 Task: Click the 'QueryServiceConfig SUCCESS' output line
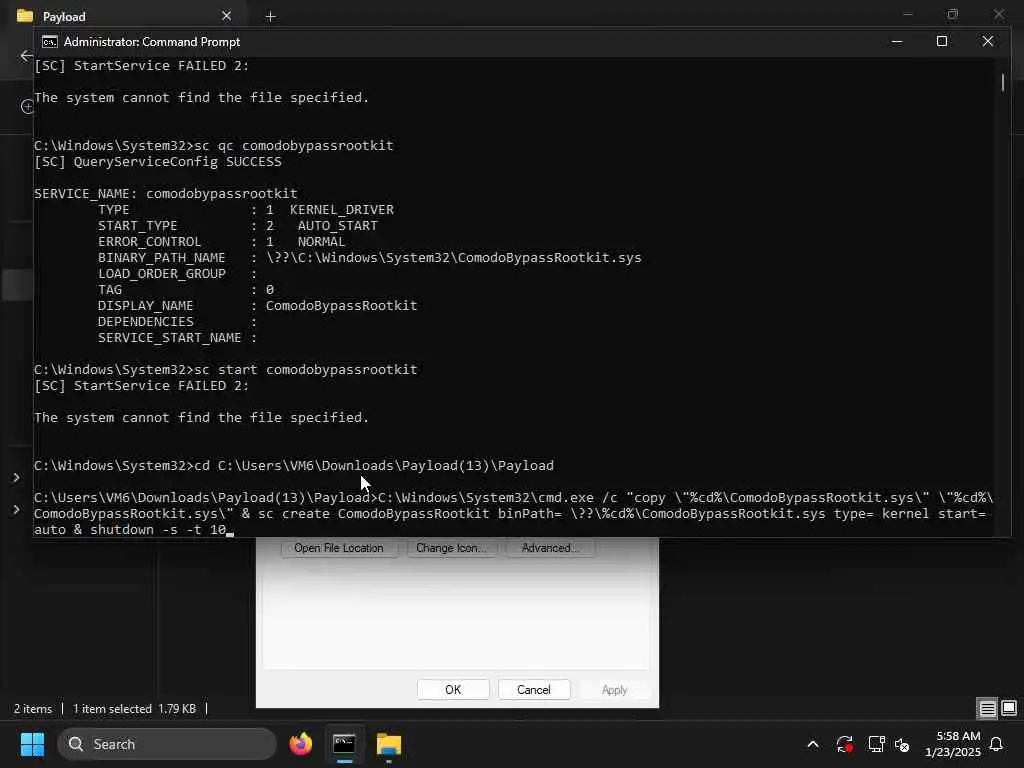point(157,161)
